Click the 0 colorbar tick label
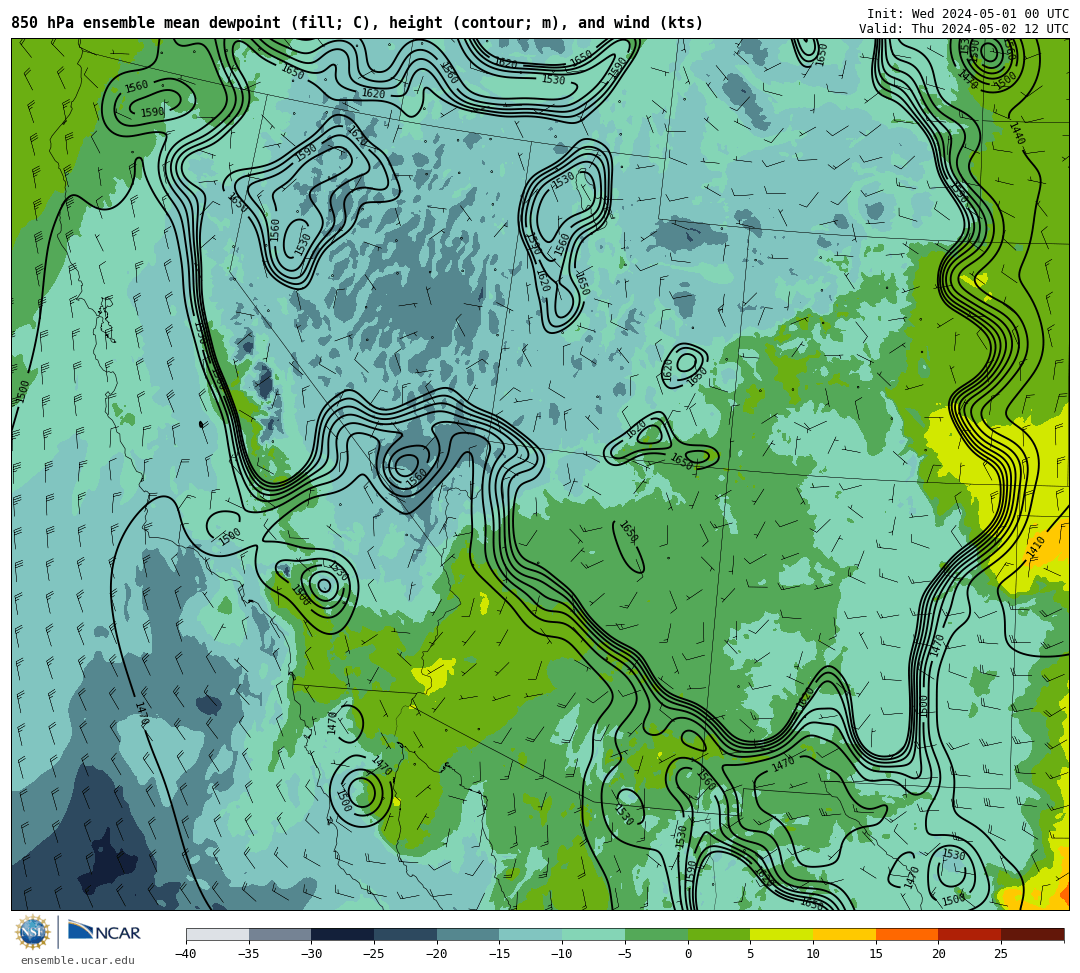The height and width of the screenshot is (973, 1080). tap(687, 954)
